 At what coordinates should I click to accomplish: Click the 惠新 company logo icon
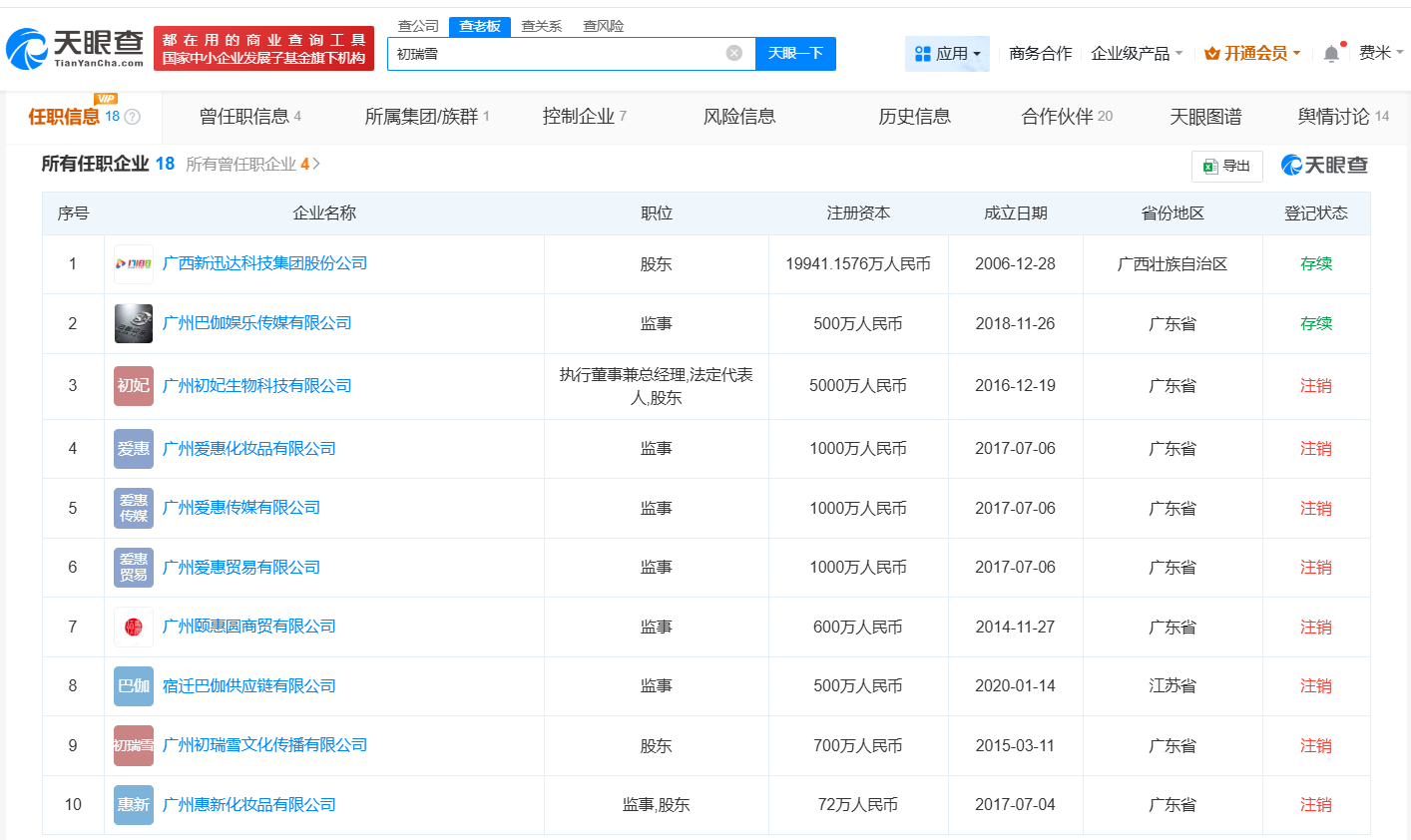134,805
